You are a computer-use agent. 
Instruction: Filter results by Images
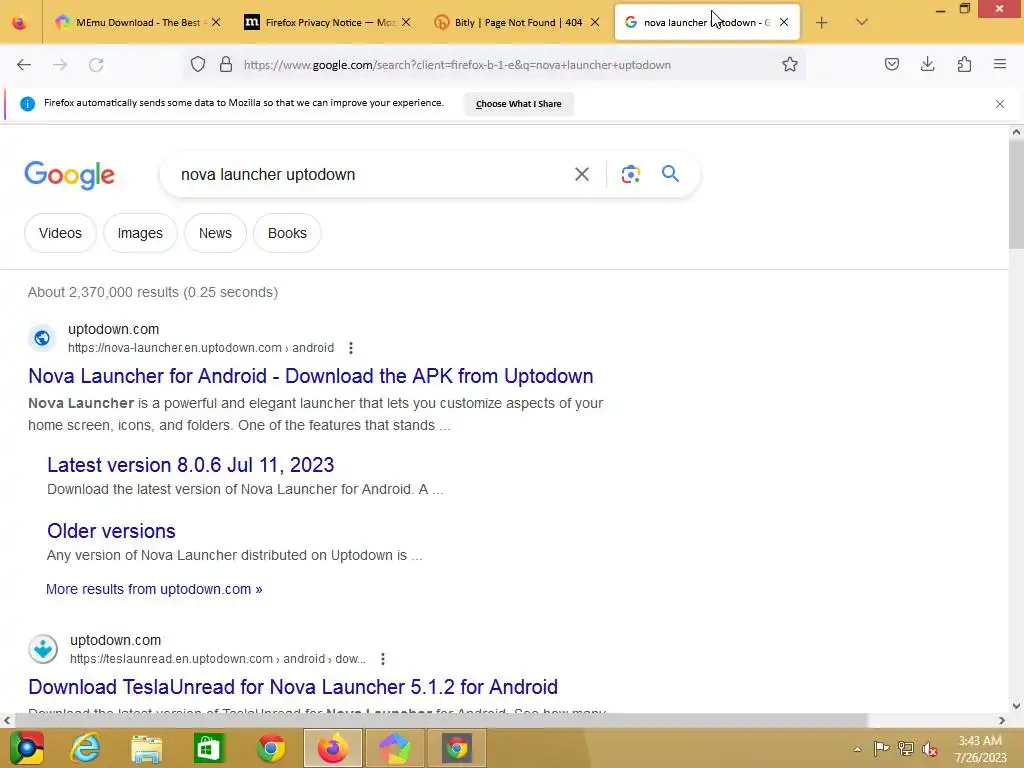pos(140,233)
